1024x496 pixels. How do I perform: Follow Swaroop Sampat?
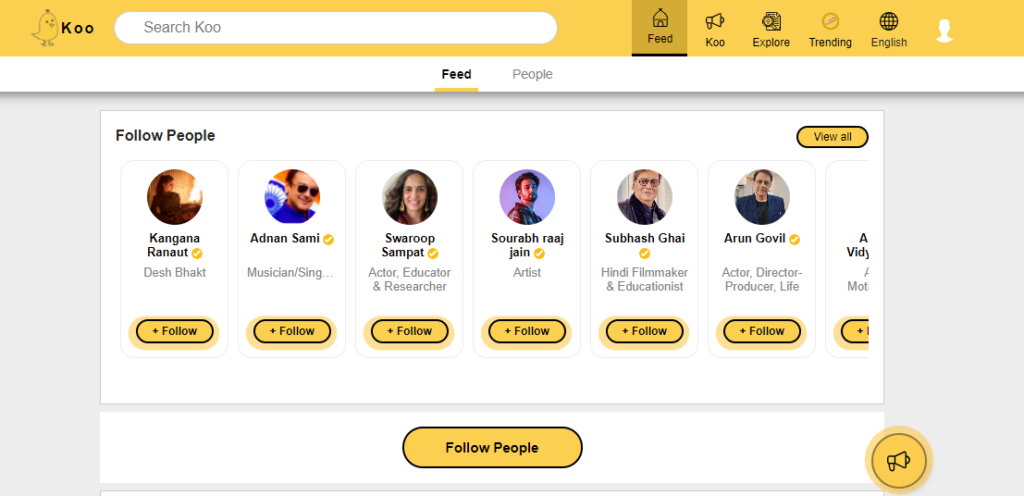click(x=409, y=331)
